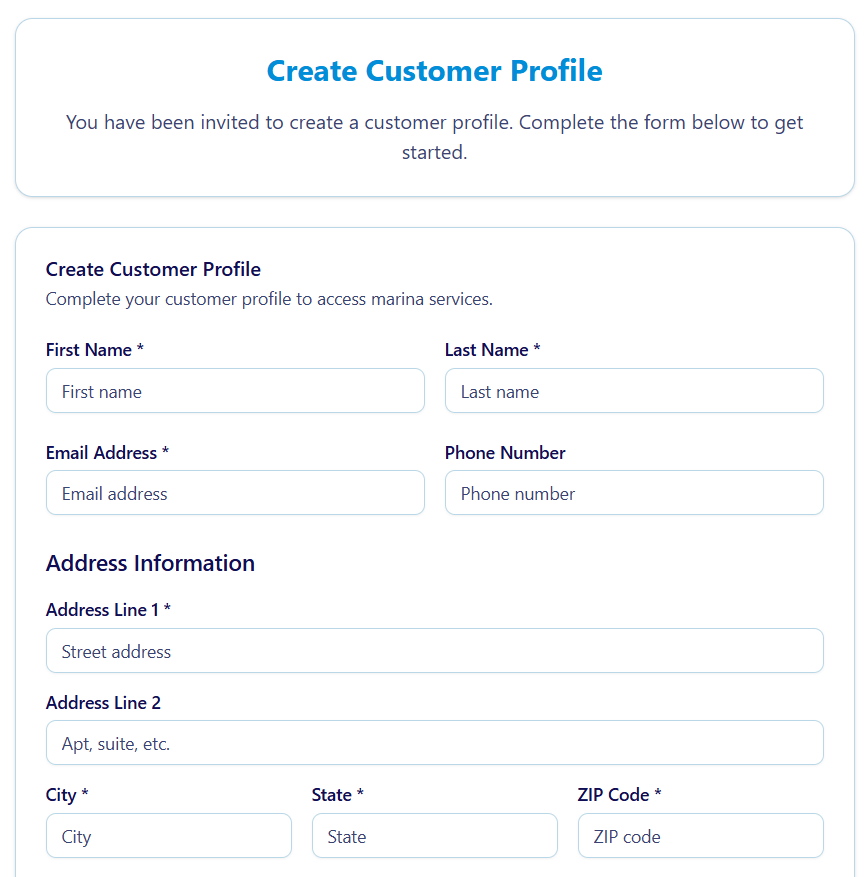The width and height of the screenshot is (868, 877).
Task: Click the "Phone Number" field label
Action: tap(505, 453)
